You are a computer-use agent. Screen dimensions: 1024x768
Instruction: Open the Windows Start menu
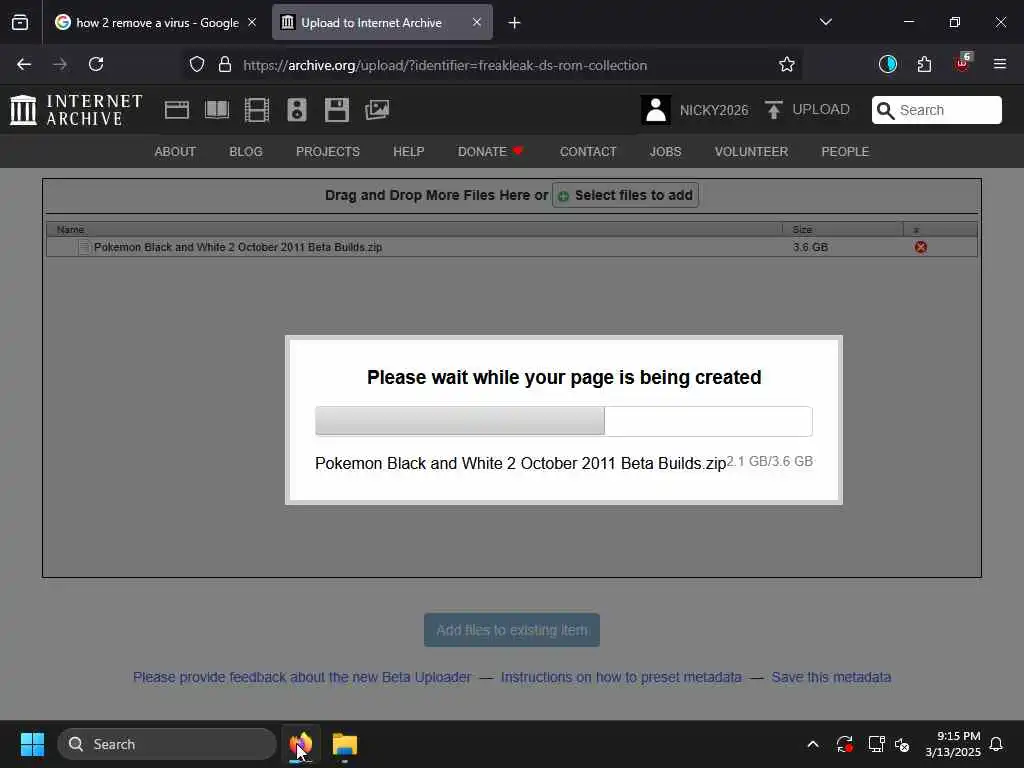(x=32, y=744)
